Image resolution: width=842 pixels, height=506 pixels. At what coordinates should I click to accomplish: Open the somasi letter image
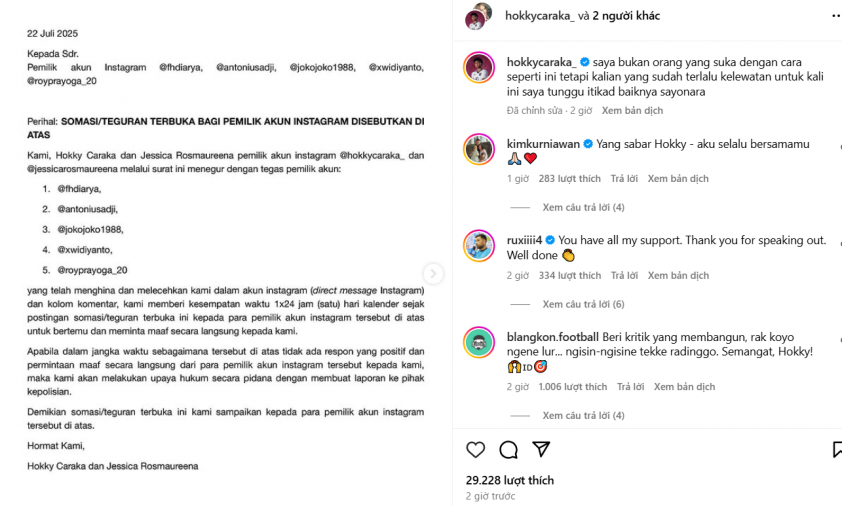226,252
